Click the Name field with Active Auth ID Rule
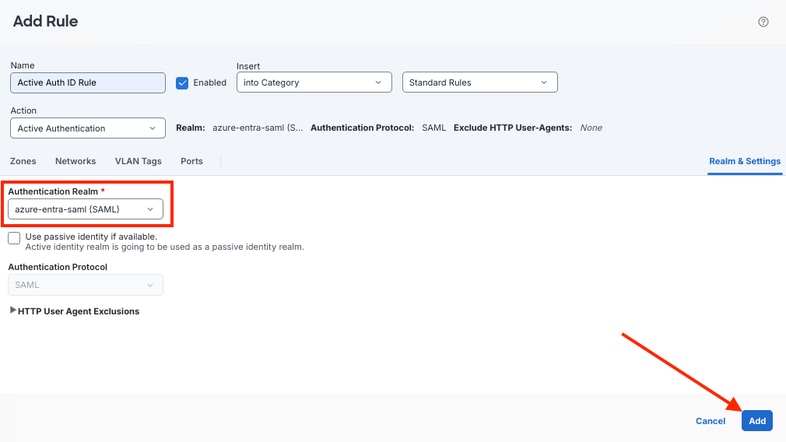This screenshot has height=442, width=786. (88, 83)
